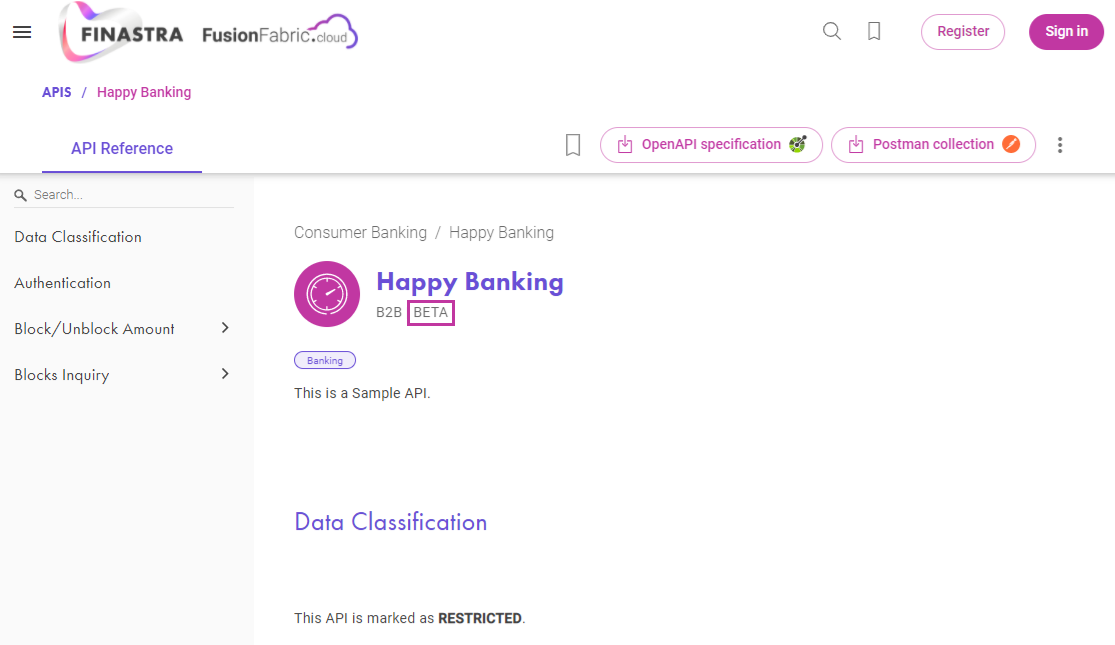Click the BETA label

431,312
